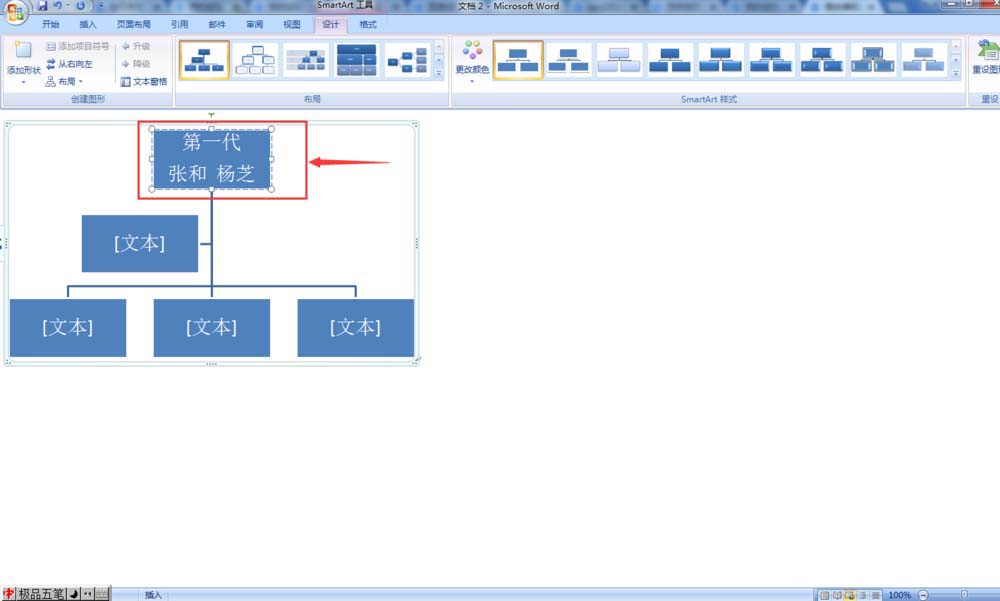The width and height of the screenshot is (1000, 601).
Task: Click 从右向左 right-to-left button
Action: coord(70,64)
